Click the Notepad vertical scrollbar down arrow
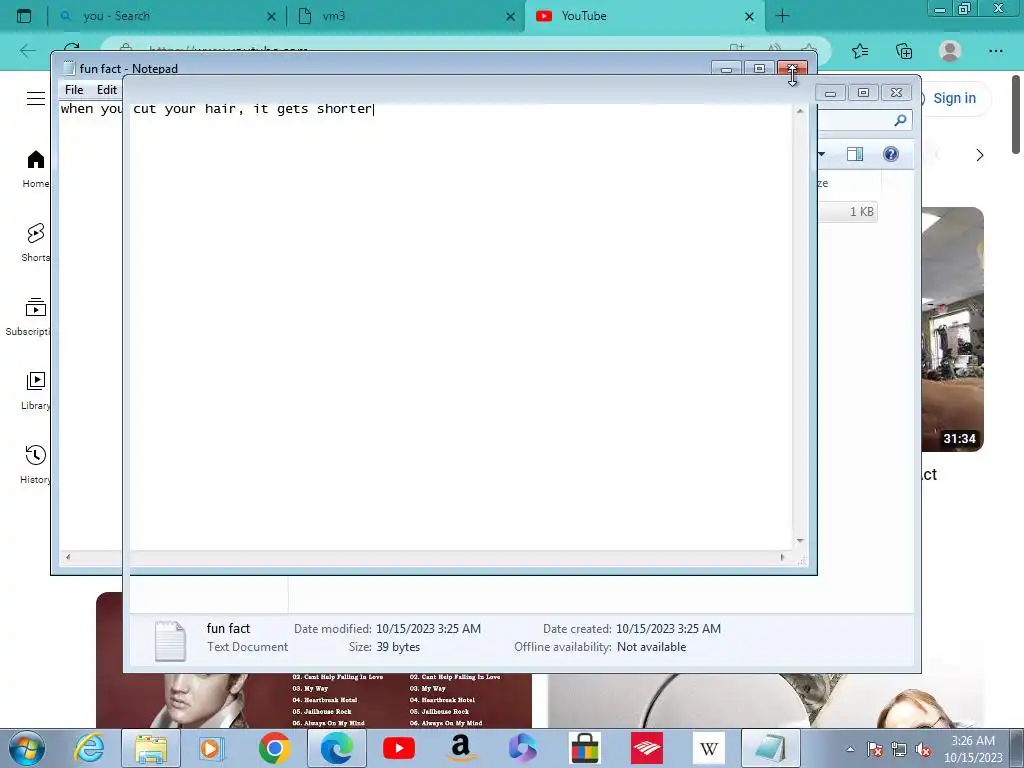The height and width of the screenshot is (768, 1024). click(x=800, y=541)
